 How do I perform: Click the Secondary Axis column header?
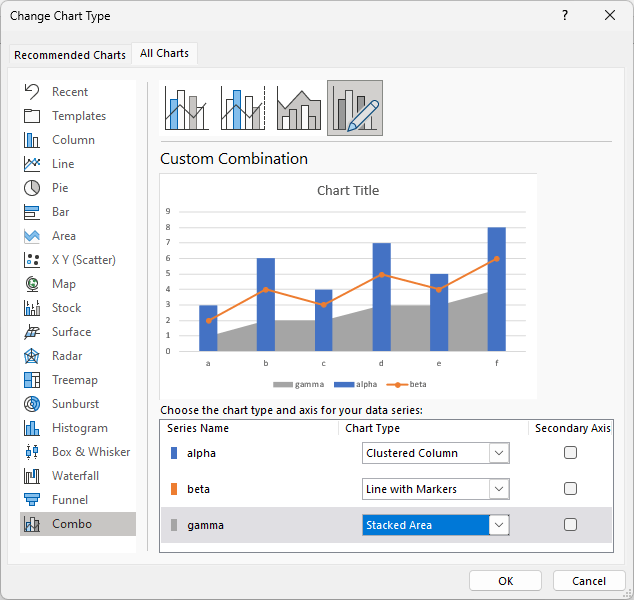[x=573, y=428]
